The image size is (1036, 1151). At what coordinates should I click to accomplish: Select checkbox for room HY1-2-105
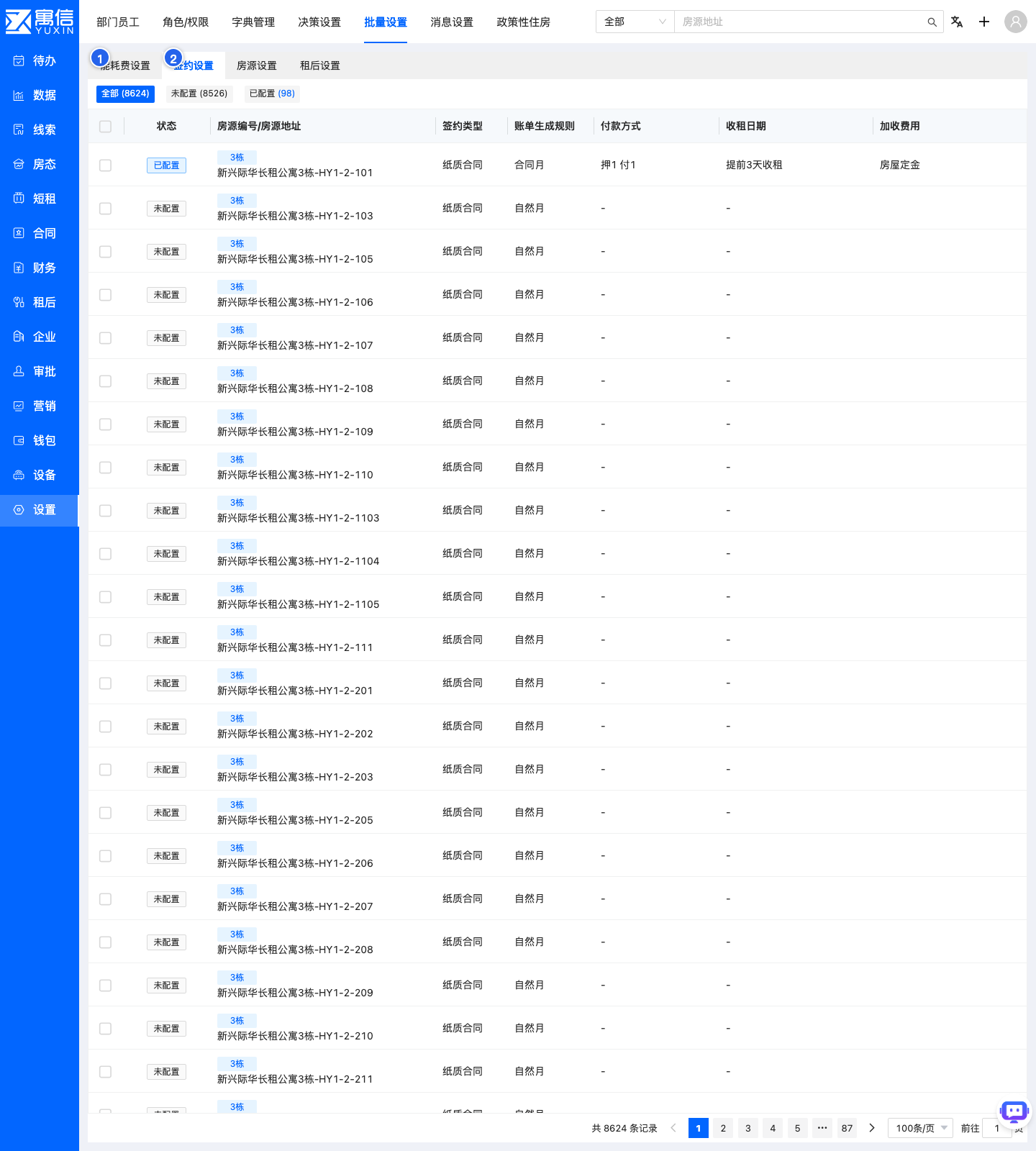point(105,252)
